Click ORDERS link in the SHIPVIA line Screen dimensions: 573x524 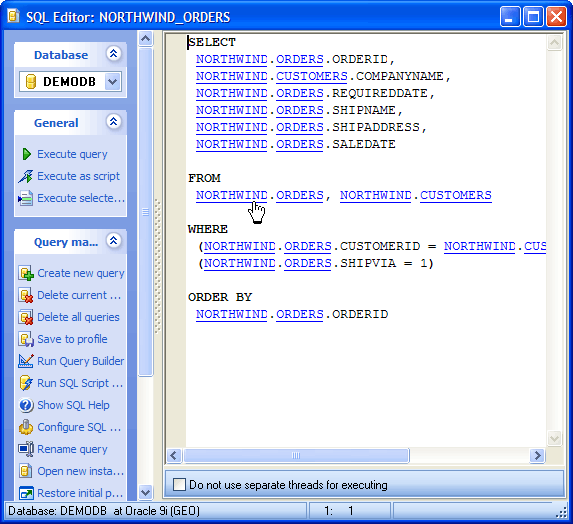coord(308,263)
